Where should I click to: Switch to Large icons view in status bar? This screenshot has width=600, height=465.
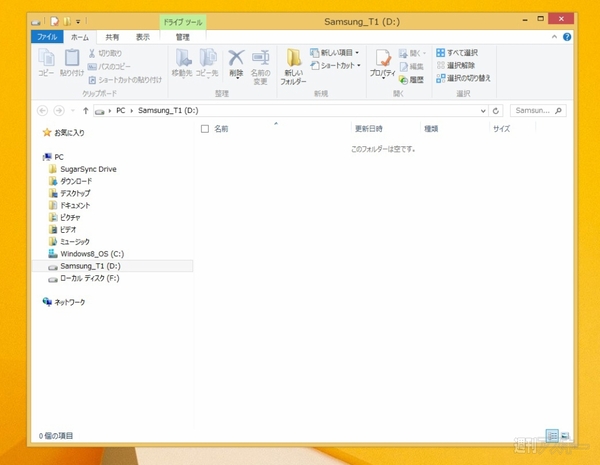(x=565, y=436)
